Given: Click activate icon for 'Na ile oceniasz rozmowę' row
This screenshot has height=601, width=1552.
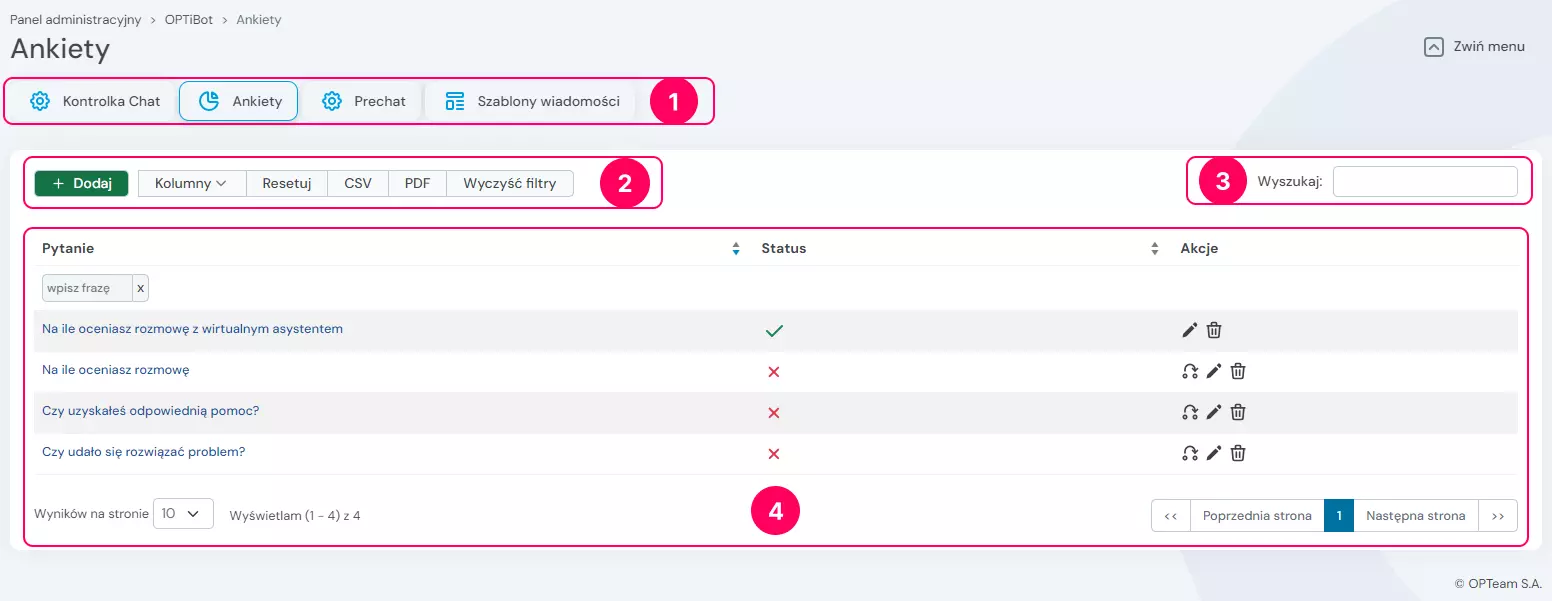Looking at the screenshot, I should (1190, 371).
